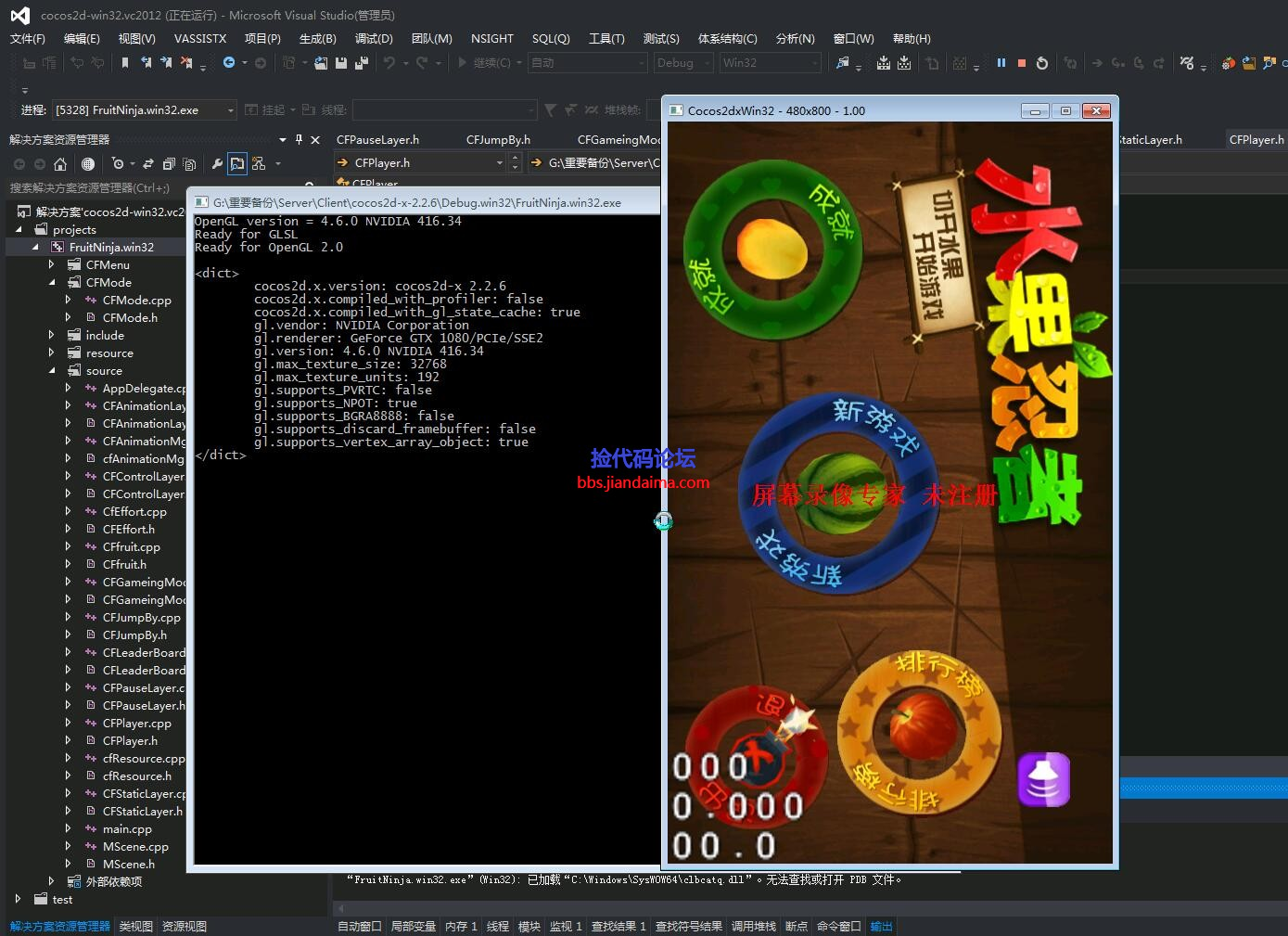Click the red bomb exit ring in game
Viewport: 1288px width, 936px height.
point(759,756)
